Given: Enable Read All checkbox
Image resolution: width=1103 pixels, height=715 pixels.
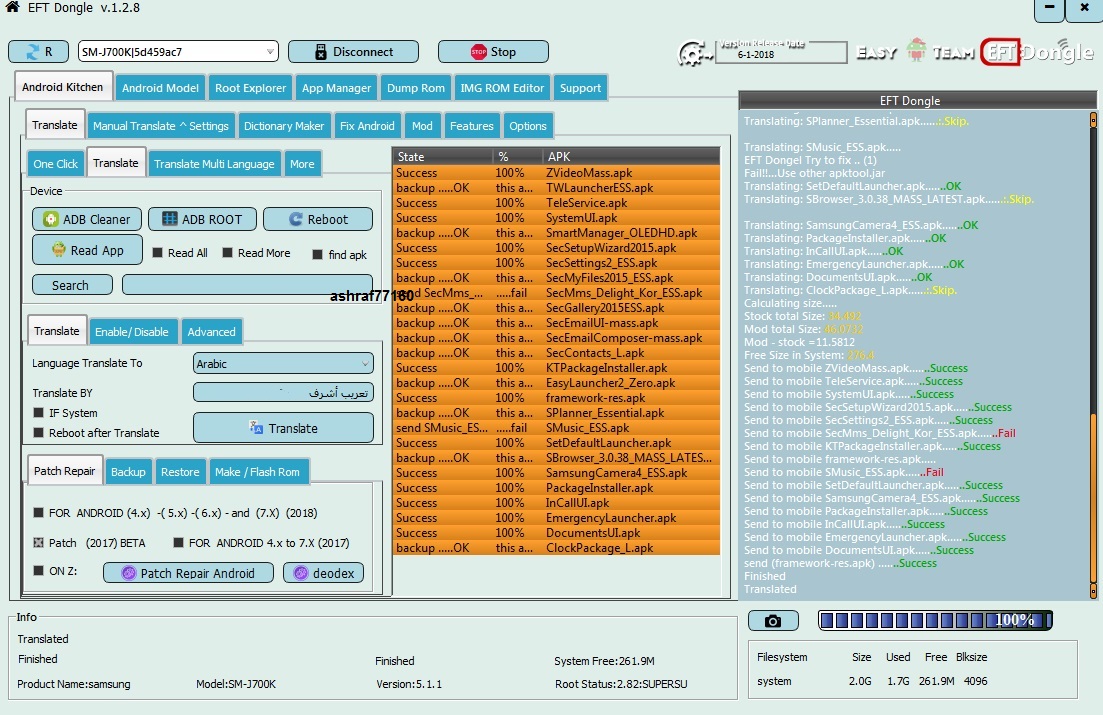Looking at the screenshot, I should pos(158,253).
